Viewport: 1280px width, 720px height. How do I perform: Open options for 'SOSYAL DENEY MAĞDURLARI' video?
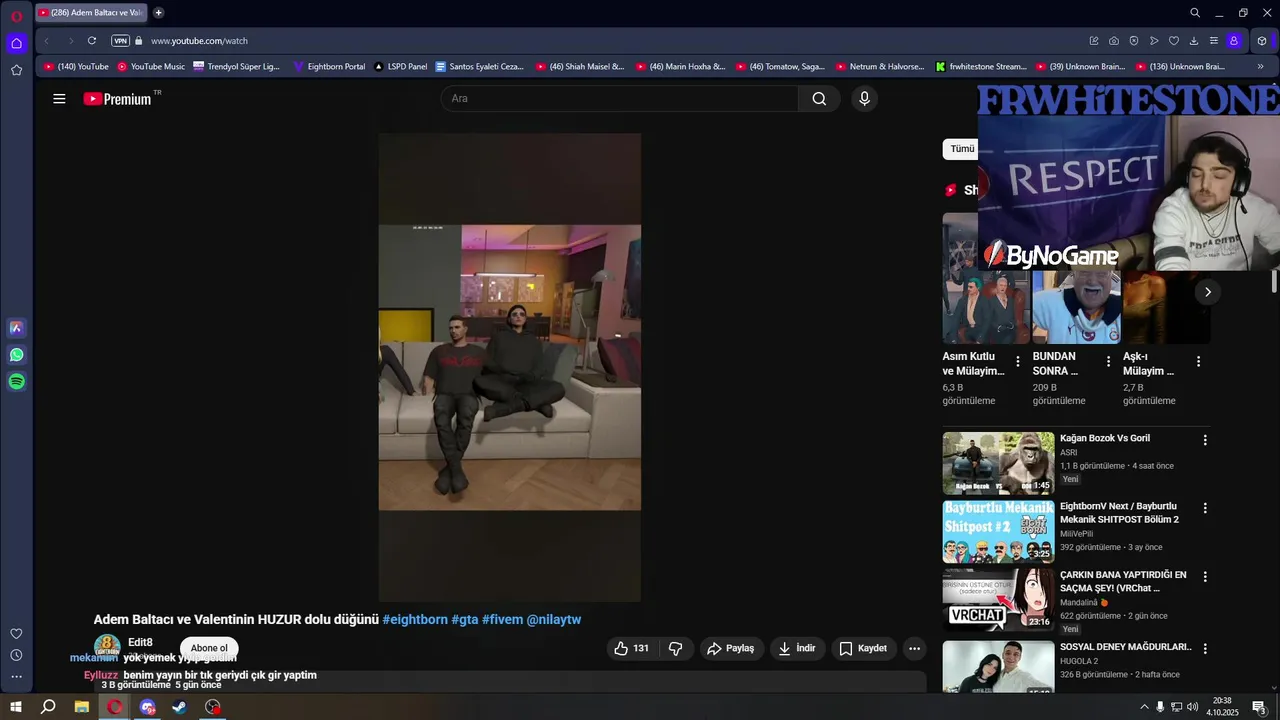click(1205, 648)
